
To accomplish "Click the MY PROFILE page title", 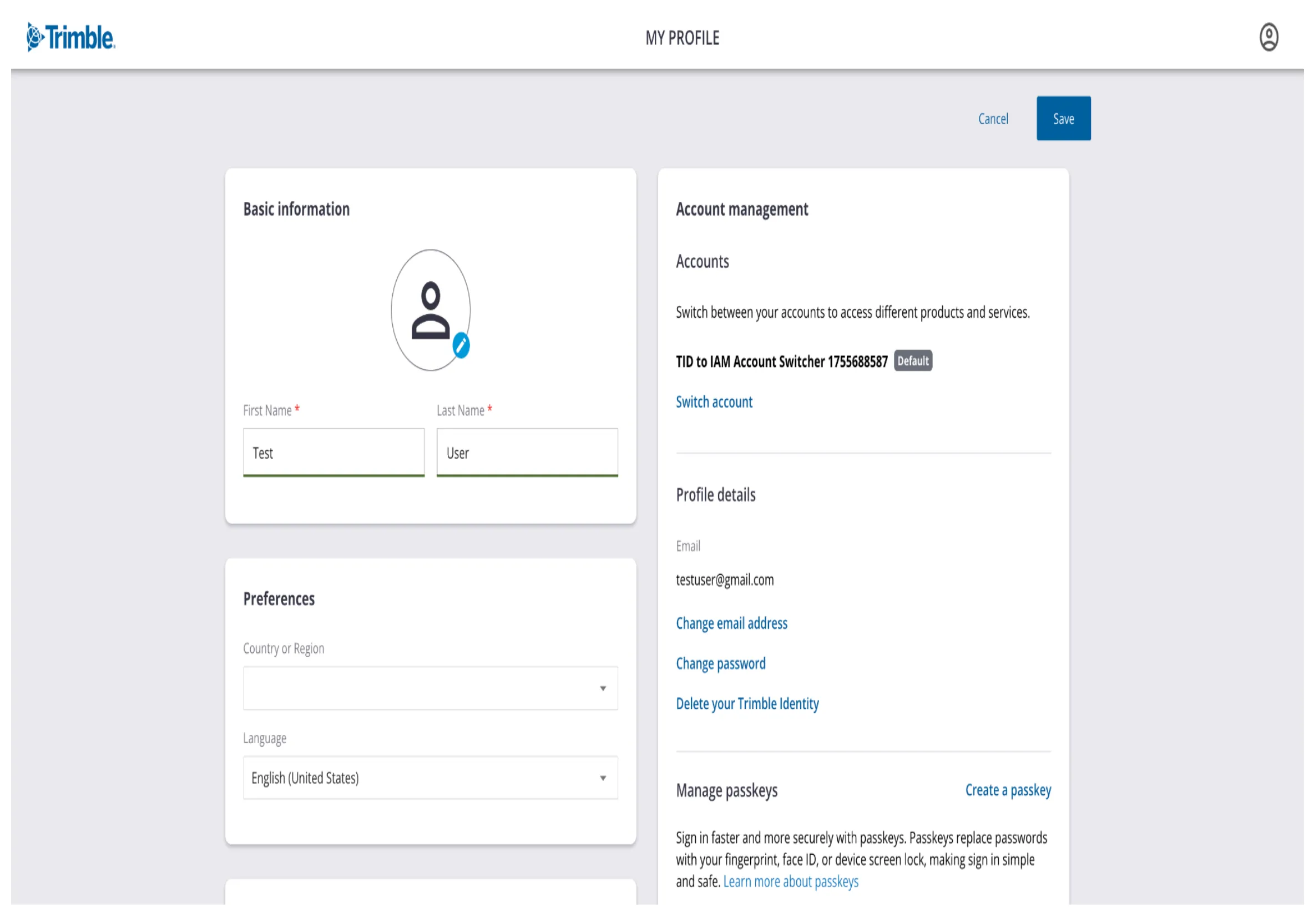I will 682,38.
